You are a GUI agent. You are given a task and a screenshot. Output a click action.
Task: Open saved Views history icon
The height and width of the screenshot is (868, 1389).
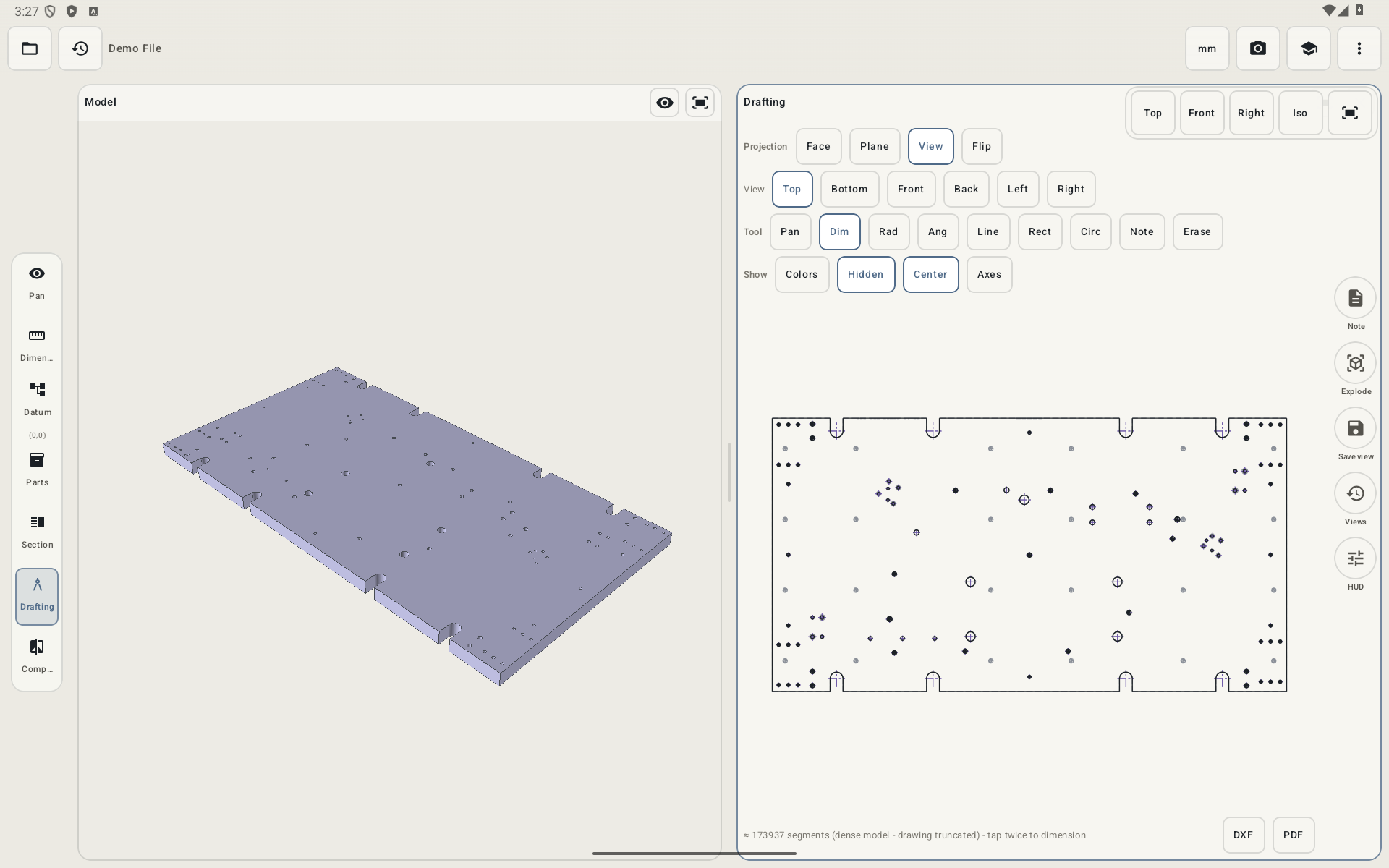pyautogui.click(x=1355, y=493)
